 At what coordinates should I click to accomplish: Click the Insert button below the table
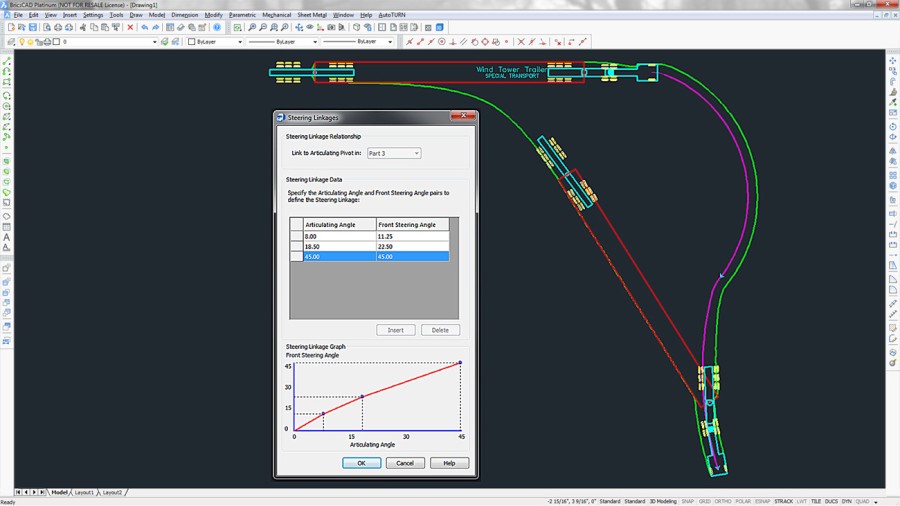pyautogui.click(x=395, y=330)
